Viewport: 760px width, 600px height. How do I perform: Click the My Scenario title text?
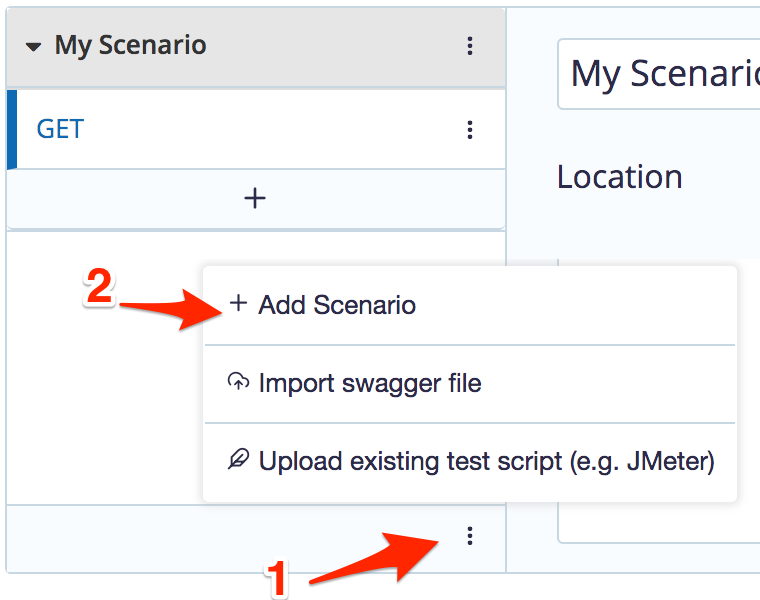[x=130, y=46]
